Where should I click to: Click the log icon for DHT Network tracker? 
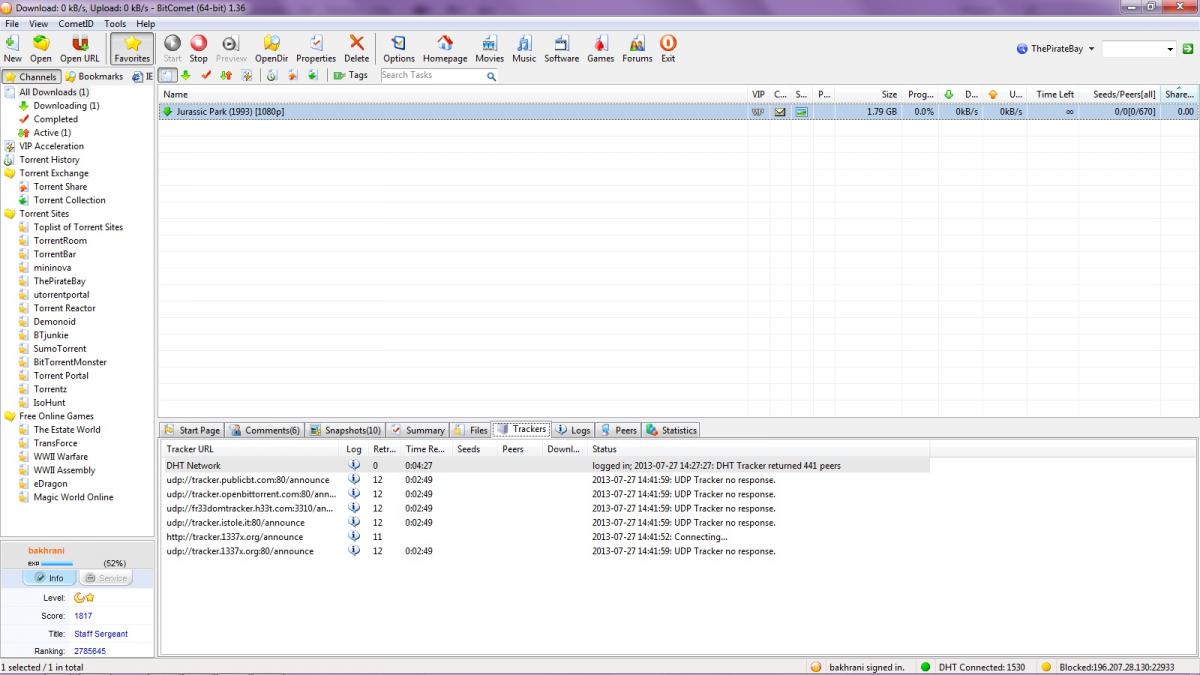354,465
